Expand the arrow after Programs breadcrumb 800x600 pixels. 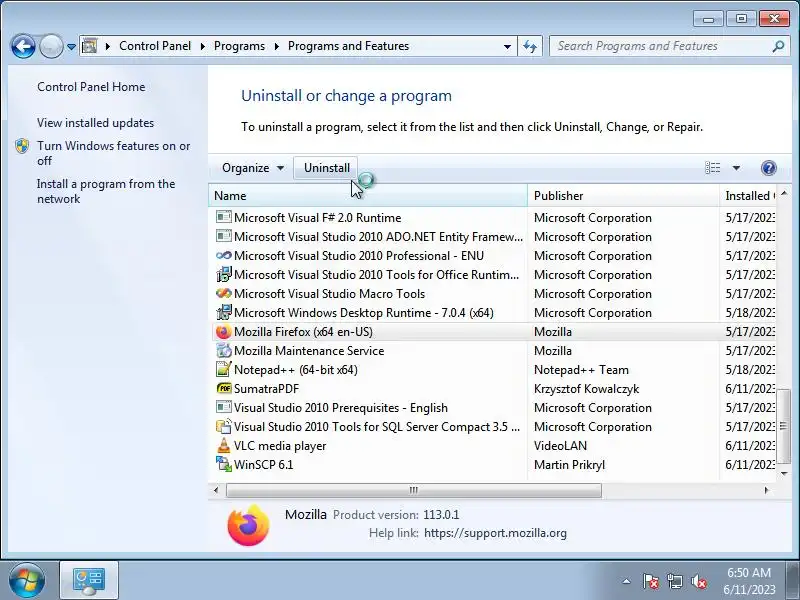point(277,46)
